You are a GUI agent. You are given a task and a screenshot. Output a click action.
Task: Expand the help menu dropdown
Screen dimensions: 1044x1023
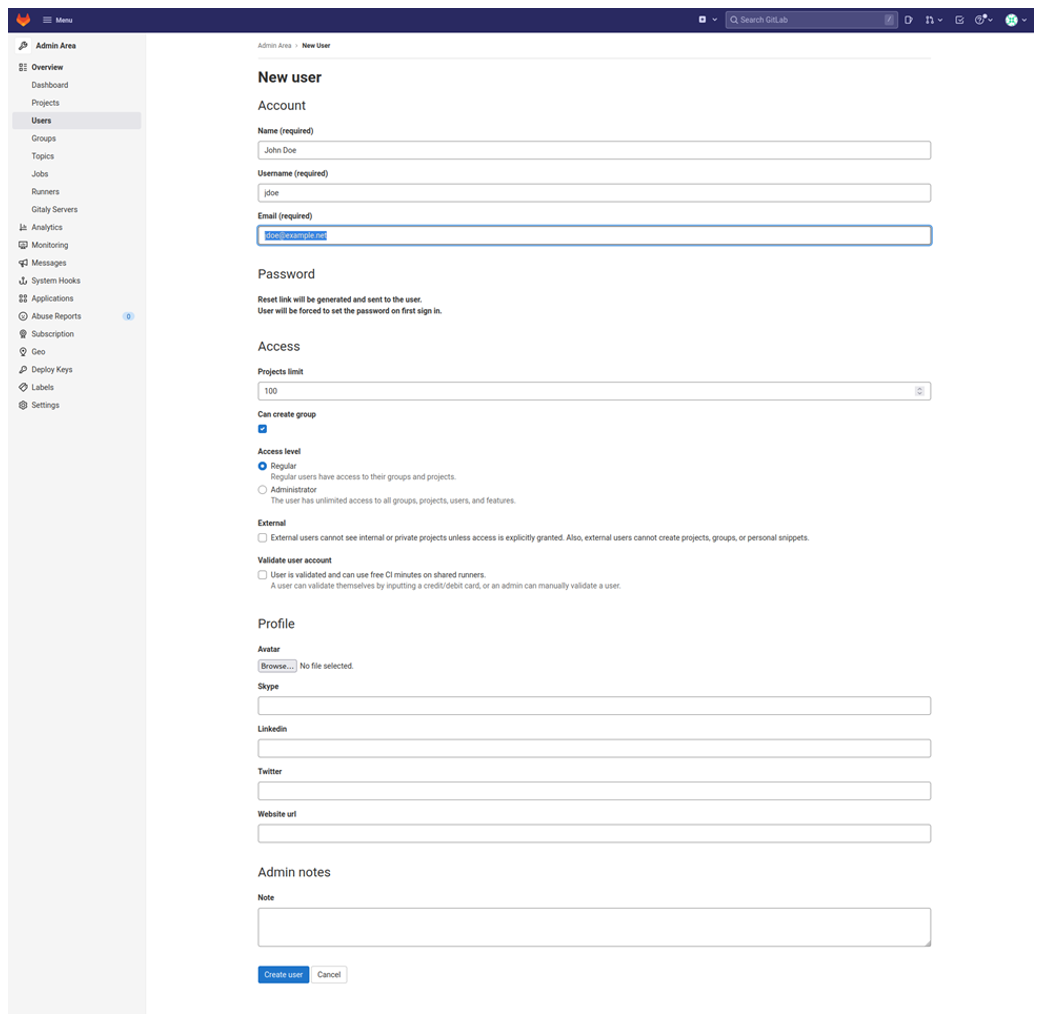[x=979, y=19]
